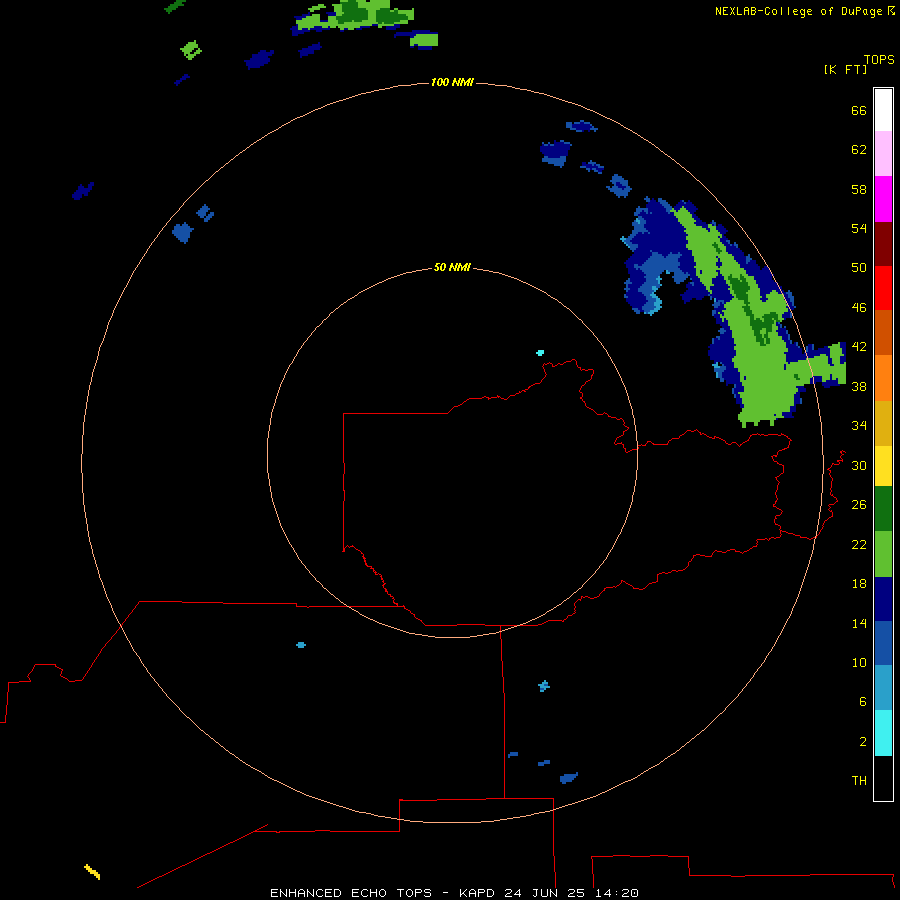The height and width of the screenshot is (900, 900).
Task: Click the magenta 58 kft legend swatch
Action: coord(883,199)
